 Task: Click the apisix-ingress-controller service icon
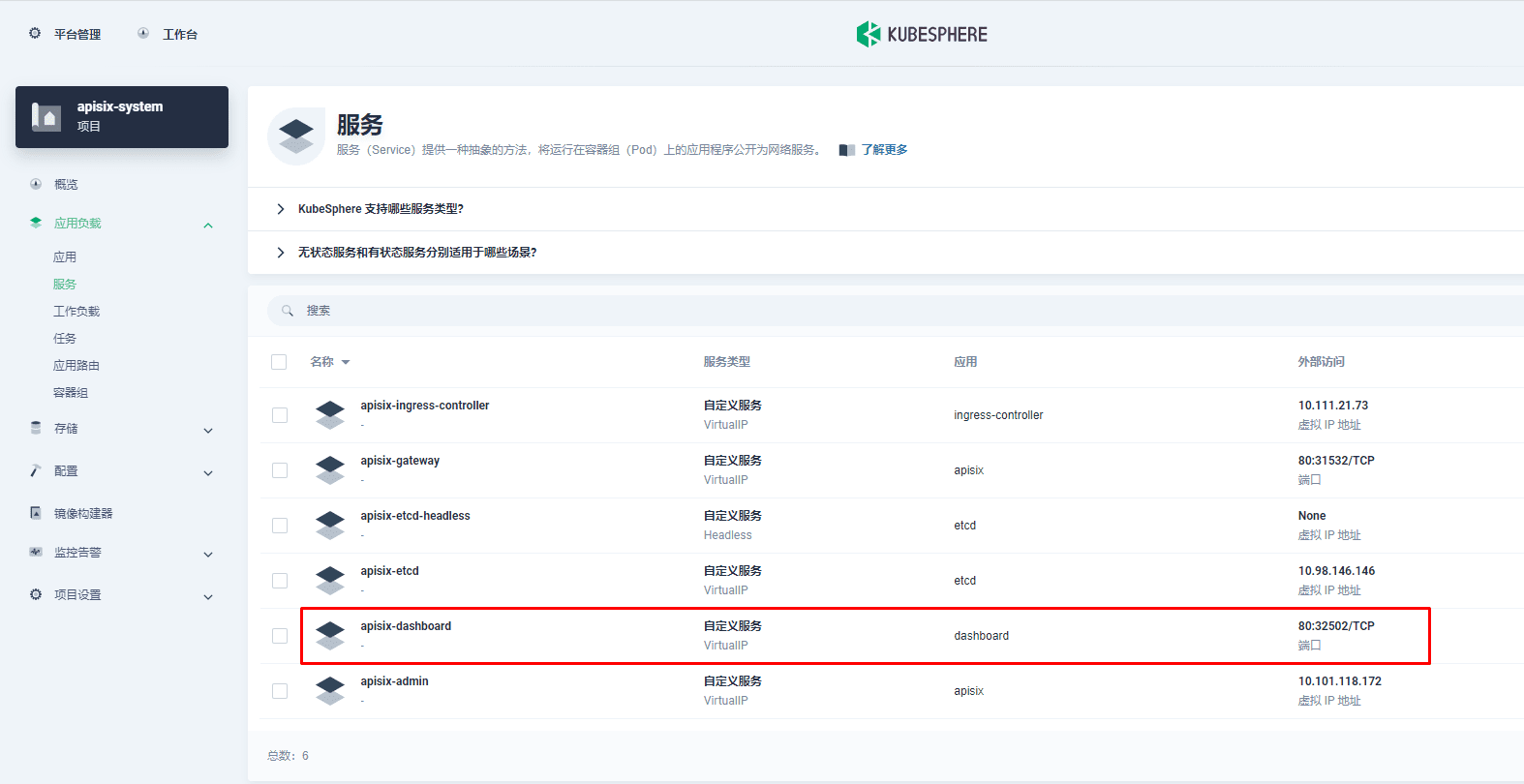click(x=330, y=415)
